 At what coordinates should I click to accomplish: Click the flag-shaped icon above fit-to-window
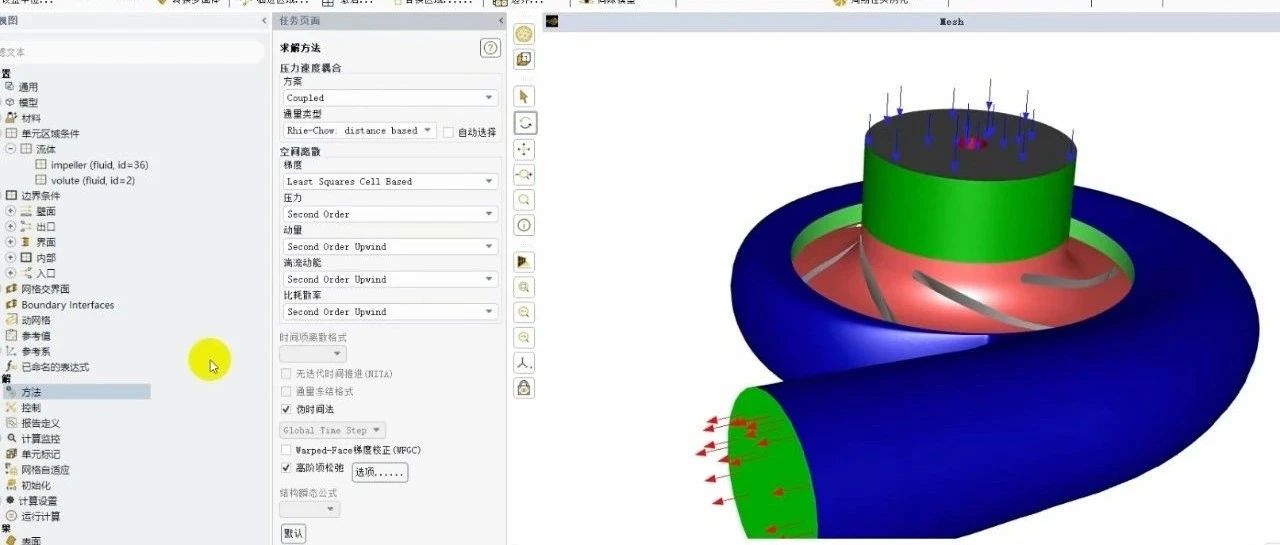524,261
